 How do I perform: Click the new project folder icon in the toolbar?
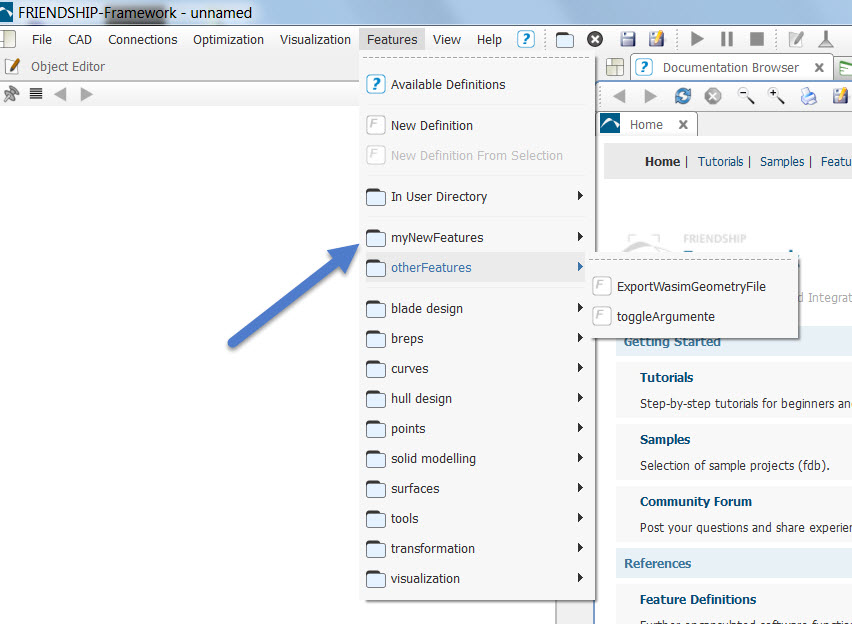tap(565, 40)
